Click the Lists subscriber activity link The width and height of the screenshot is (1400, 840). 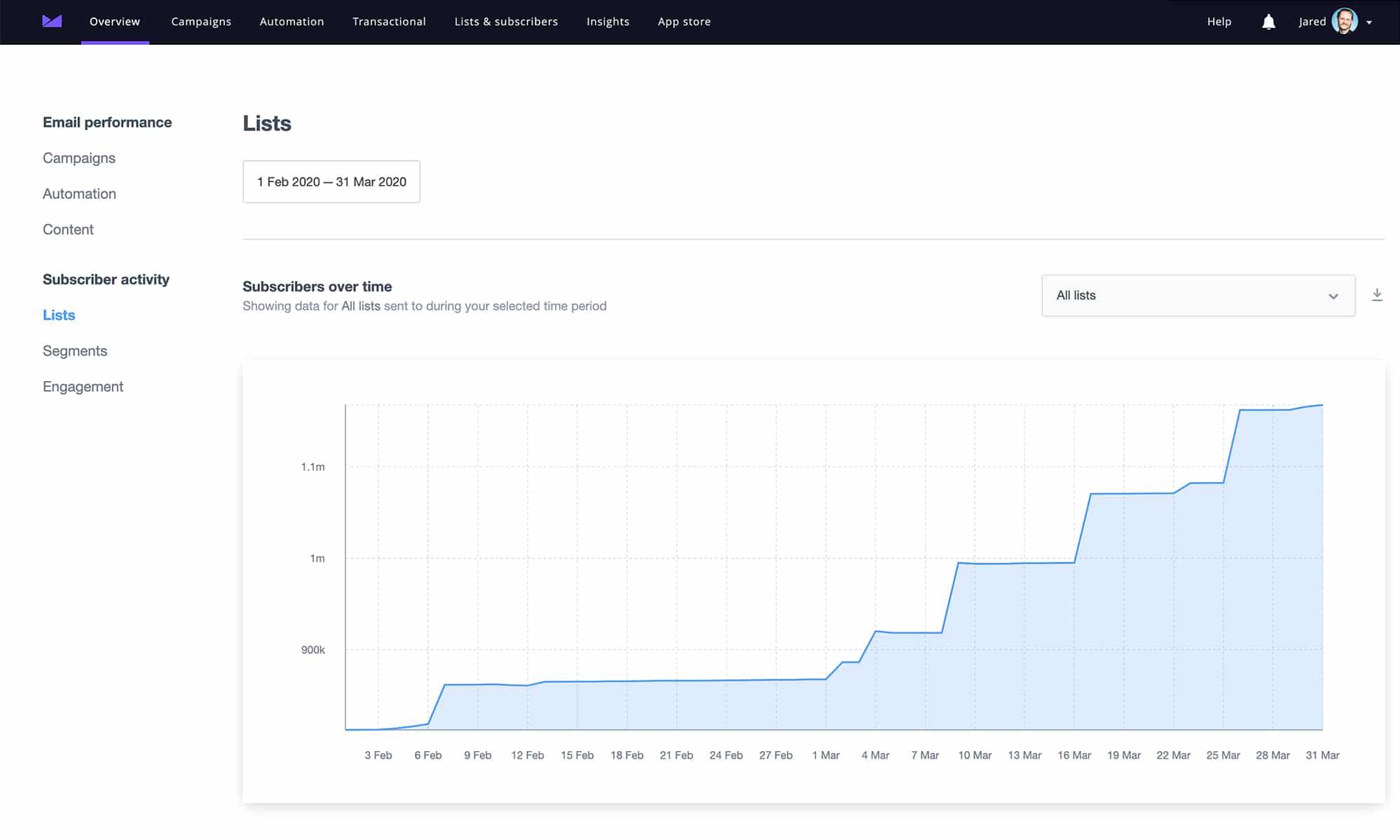click(x=59, y=315)
